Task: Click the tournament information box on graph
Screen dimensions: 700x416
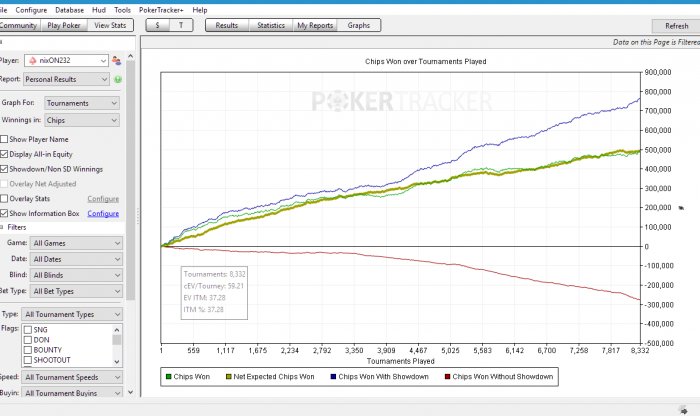Action: click(x=214, y=293)
